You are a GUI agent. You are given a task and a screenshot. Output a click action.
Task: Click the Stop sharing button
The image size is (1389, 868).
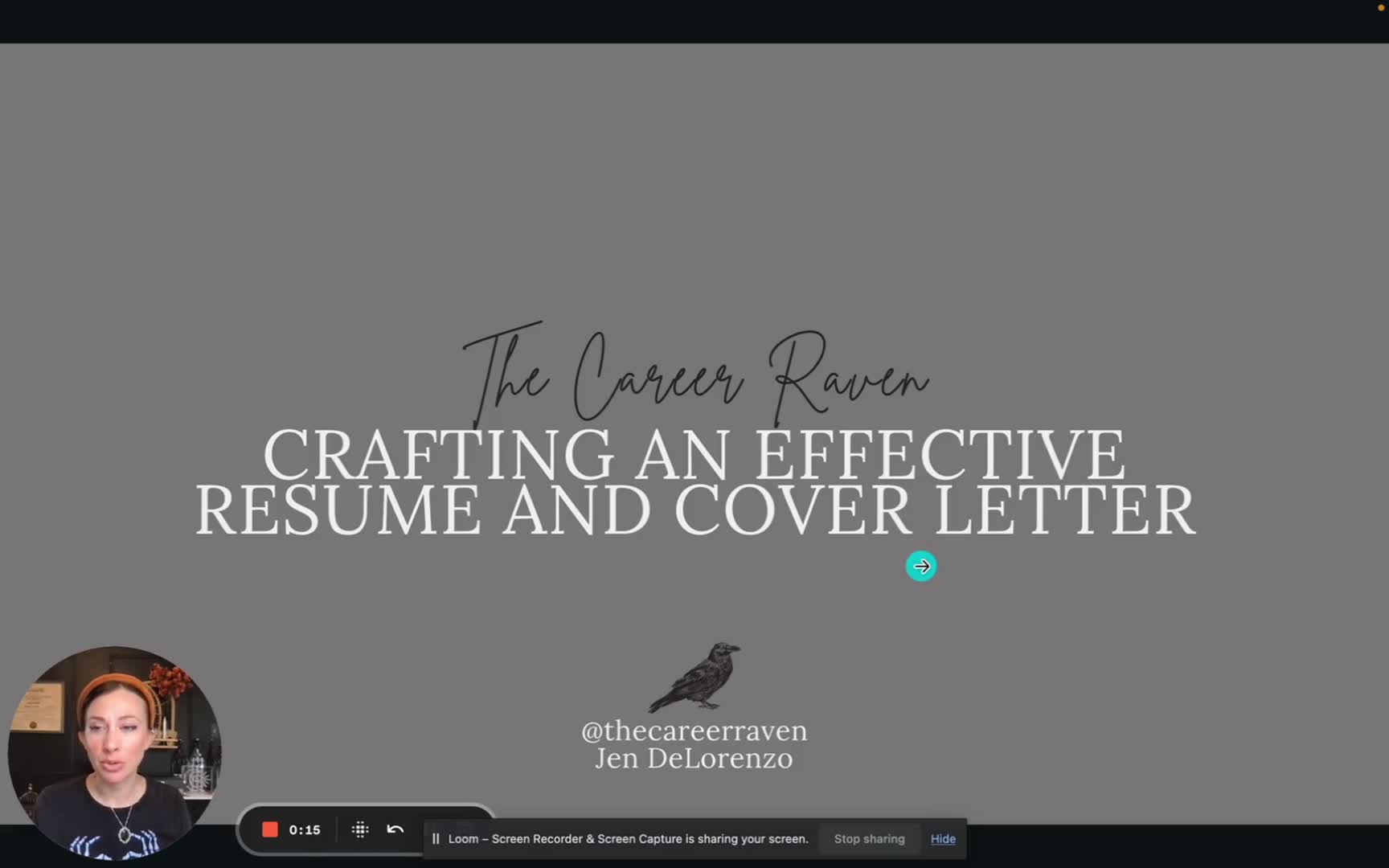pyautogui.click(x=869, y=838)
